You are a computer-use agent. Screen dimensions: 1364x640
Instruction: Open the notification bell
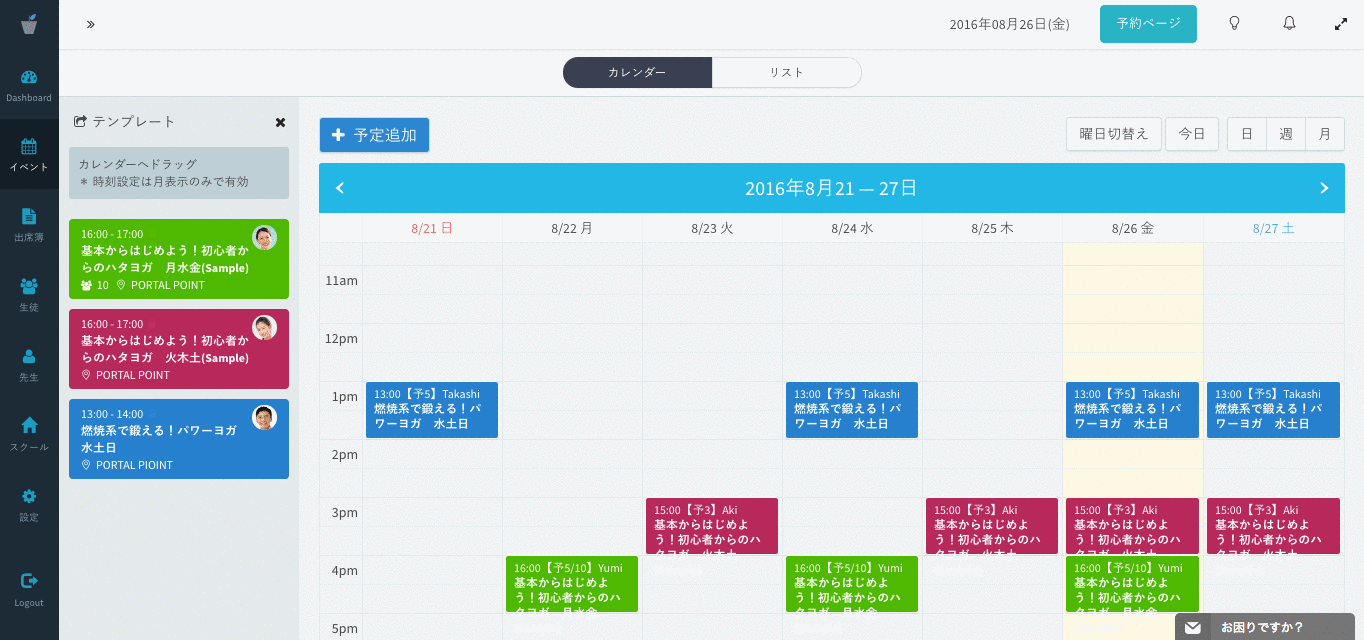[1289, 24]
